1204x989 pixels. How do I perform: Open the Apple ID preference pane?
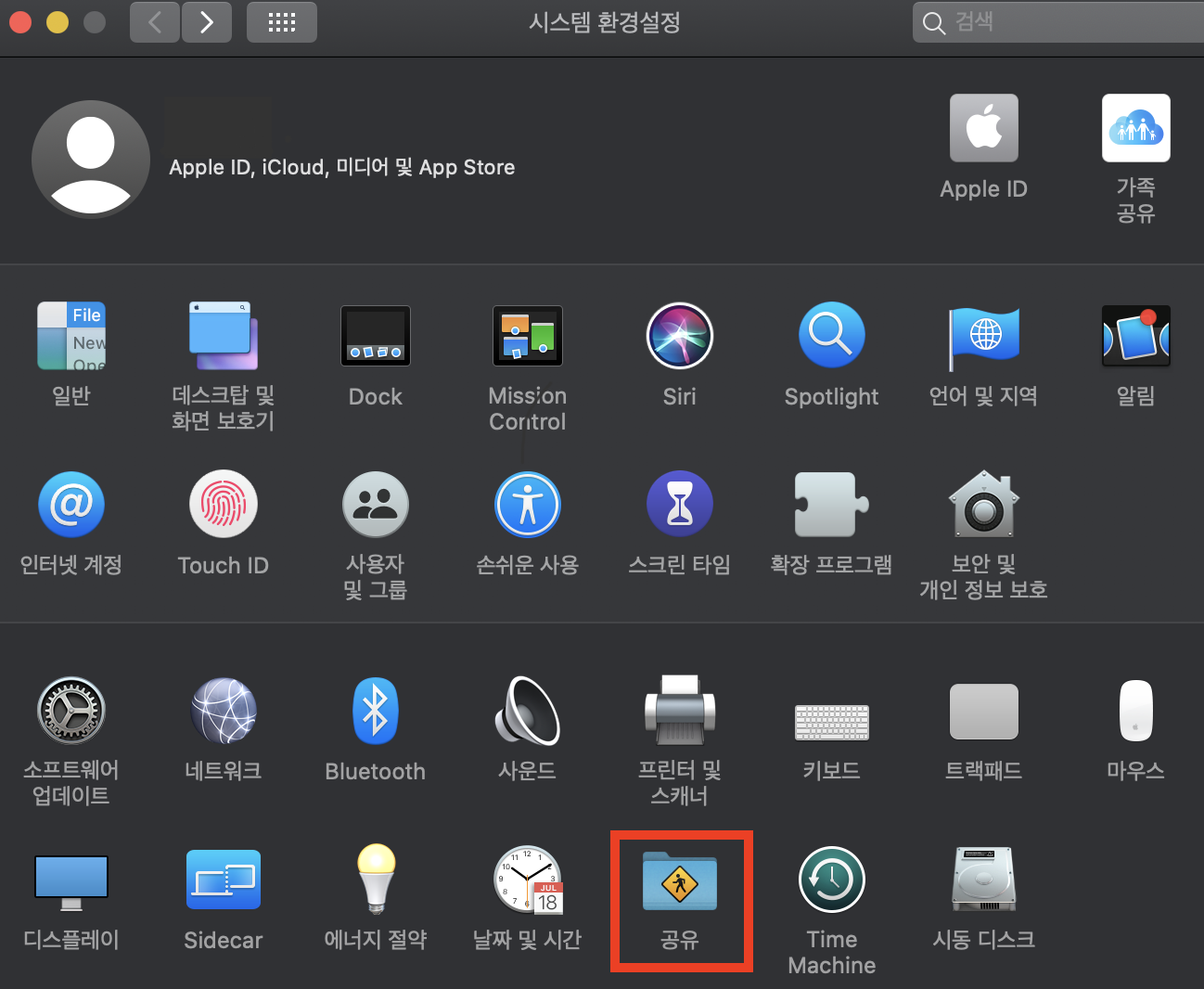pos(984,128)
